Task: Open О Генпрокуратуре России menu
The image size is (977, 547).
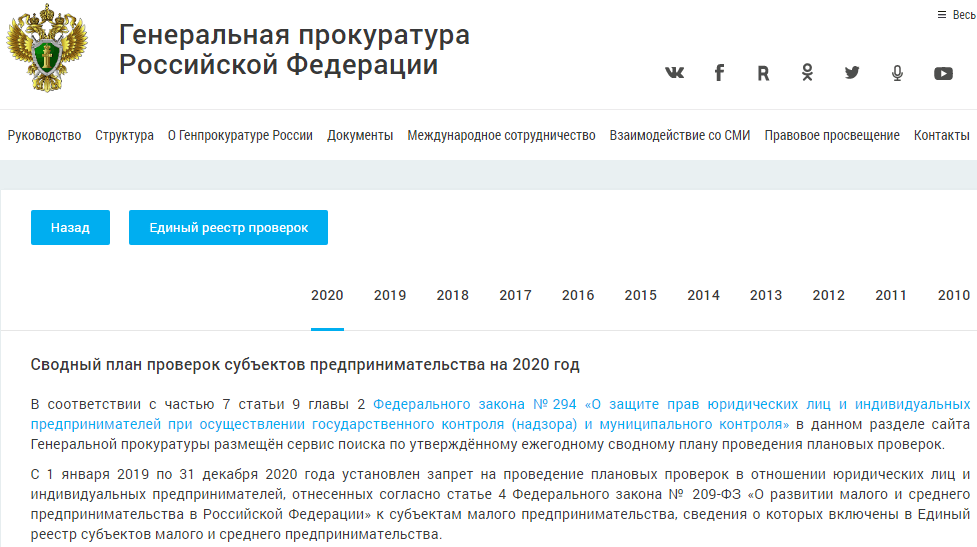Action: (x=240, y=135)
